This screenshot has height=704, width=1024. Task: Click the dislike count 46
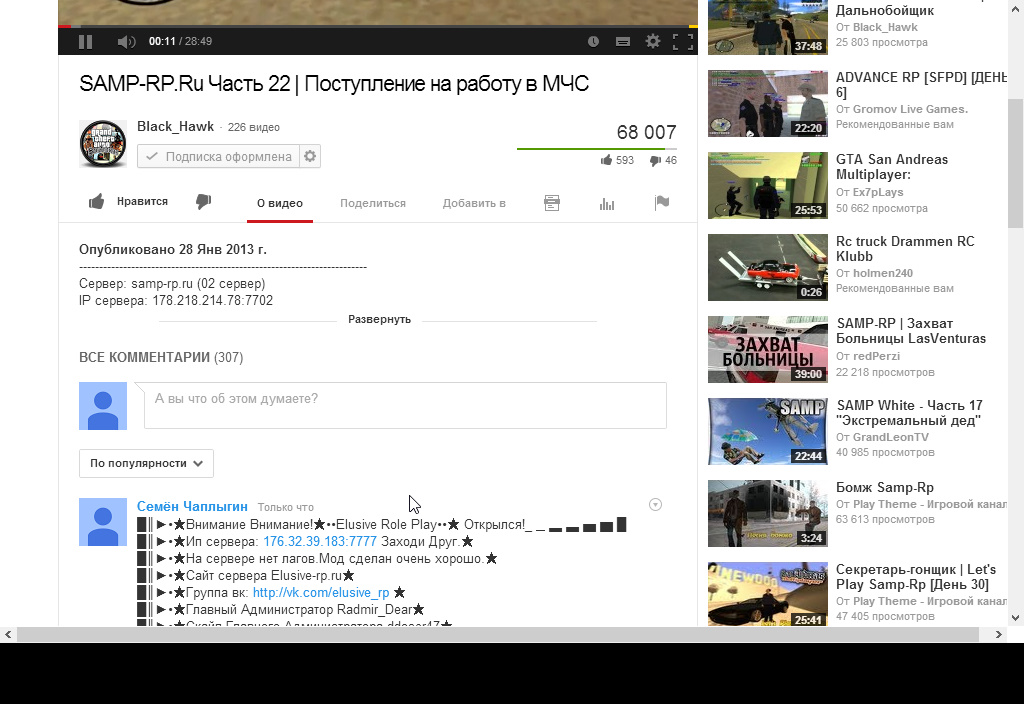point(663,160)
